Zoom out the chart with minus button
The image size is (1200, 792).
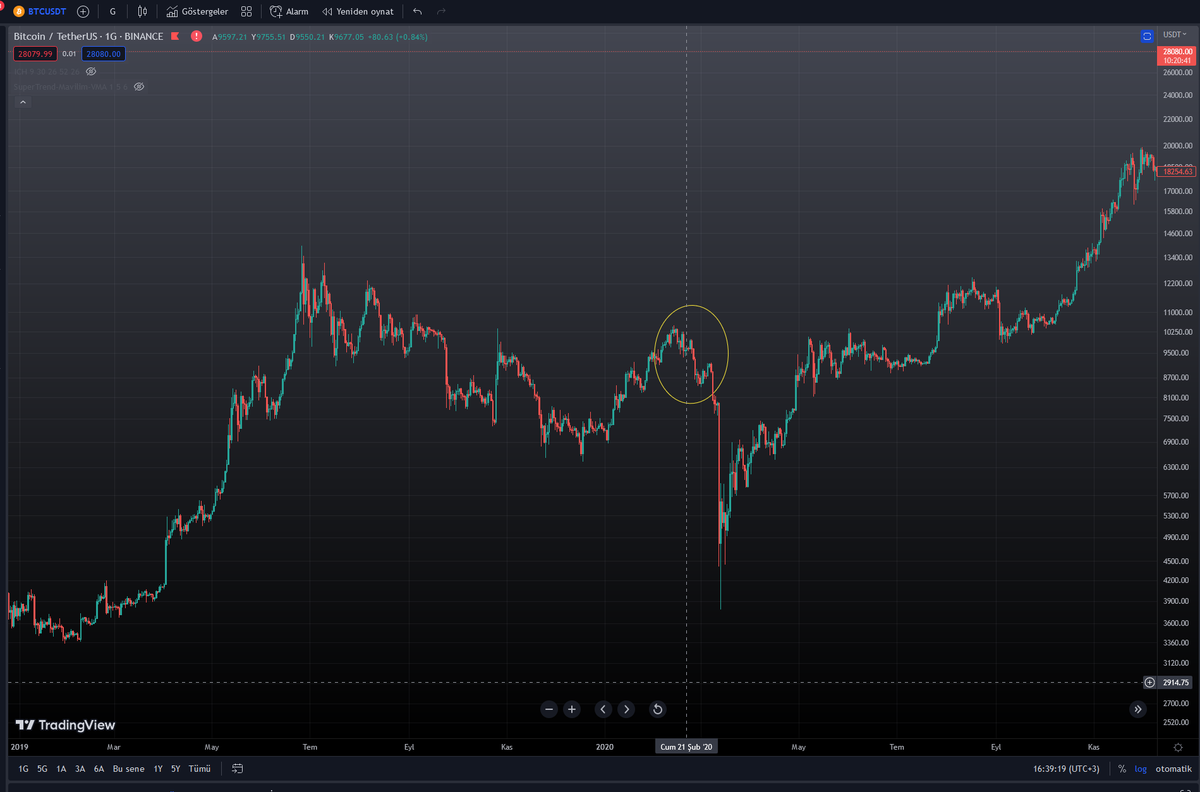[x=549, y=709]
